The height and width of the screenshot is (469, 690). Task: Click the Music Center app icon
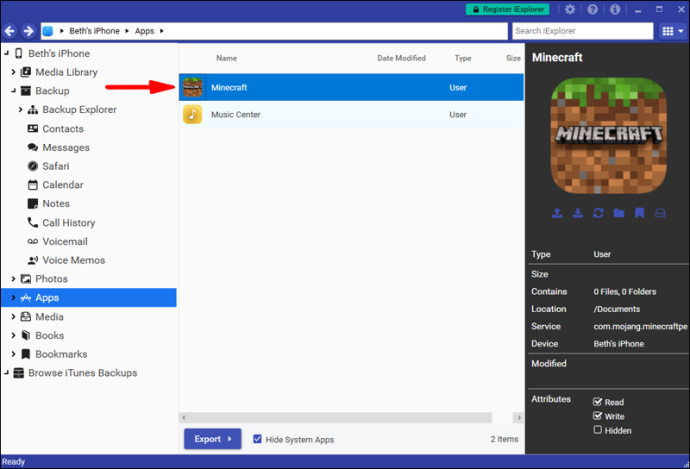[193, 114]
